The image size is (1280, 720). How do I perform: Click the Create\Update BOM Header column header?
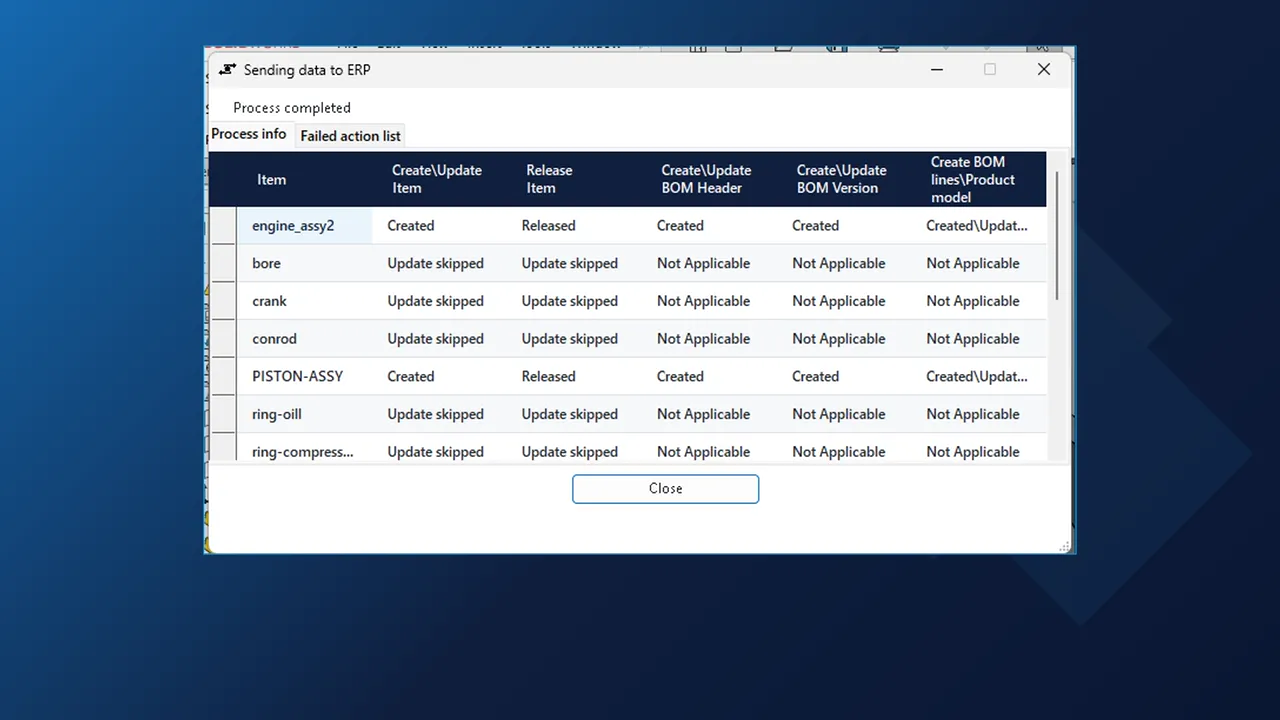click(x=709, y=180)
